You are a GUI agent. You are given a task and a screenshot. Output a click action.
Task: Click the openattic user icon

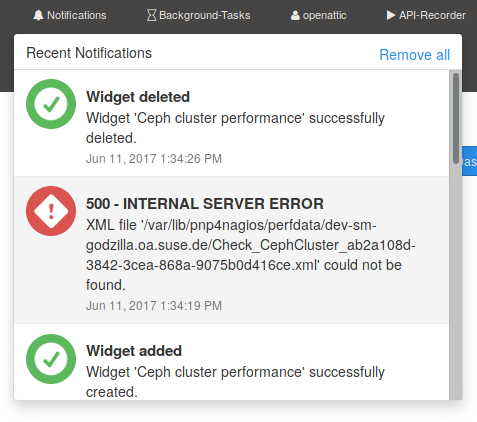[x=295, y=15]
